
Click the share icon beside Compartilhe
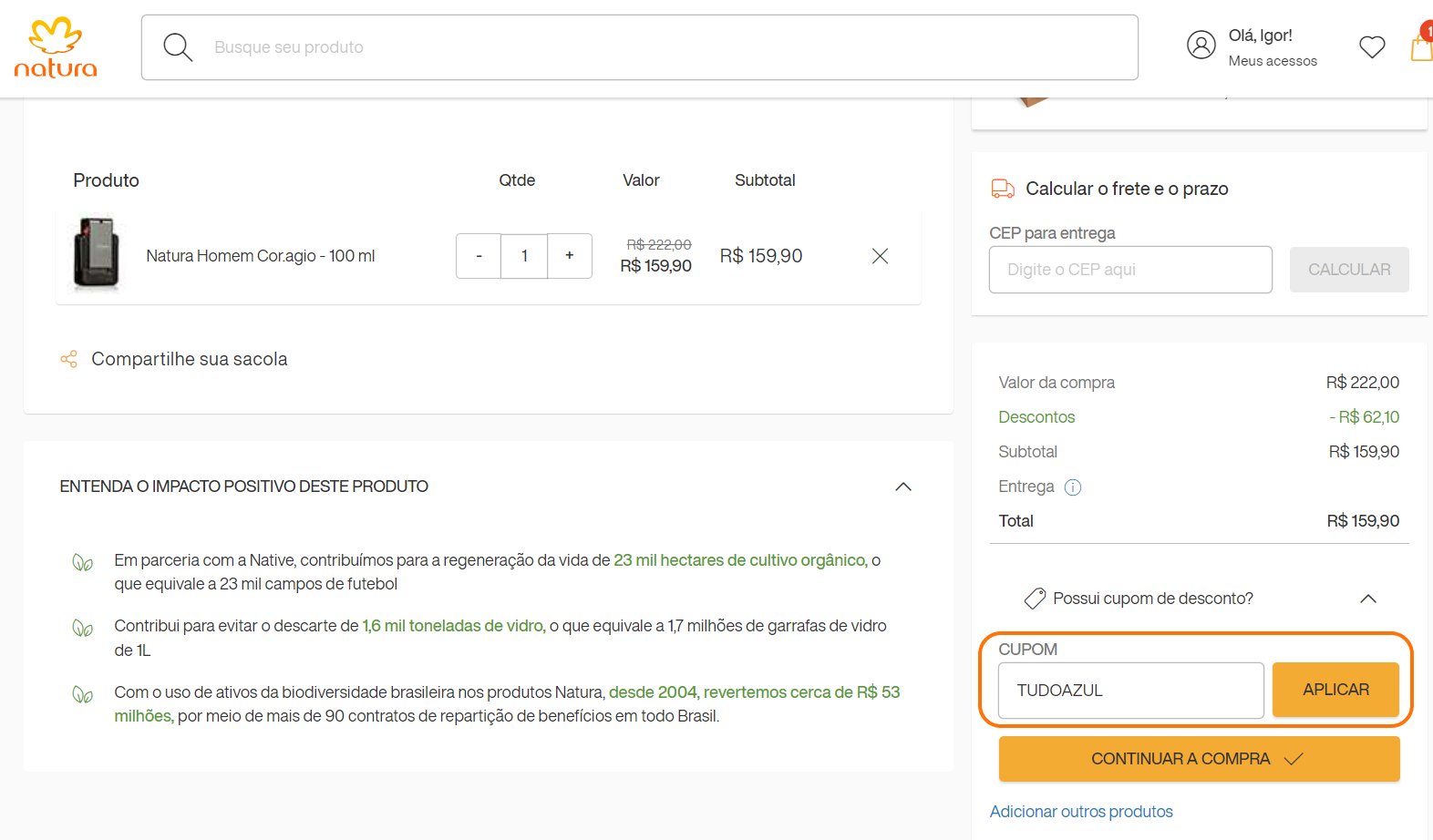(x=68, y=359)
